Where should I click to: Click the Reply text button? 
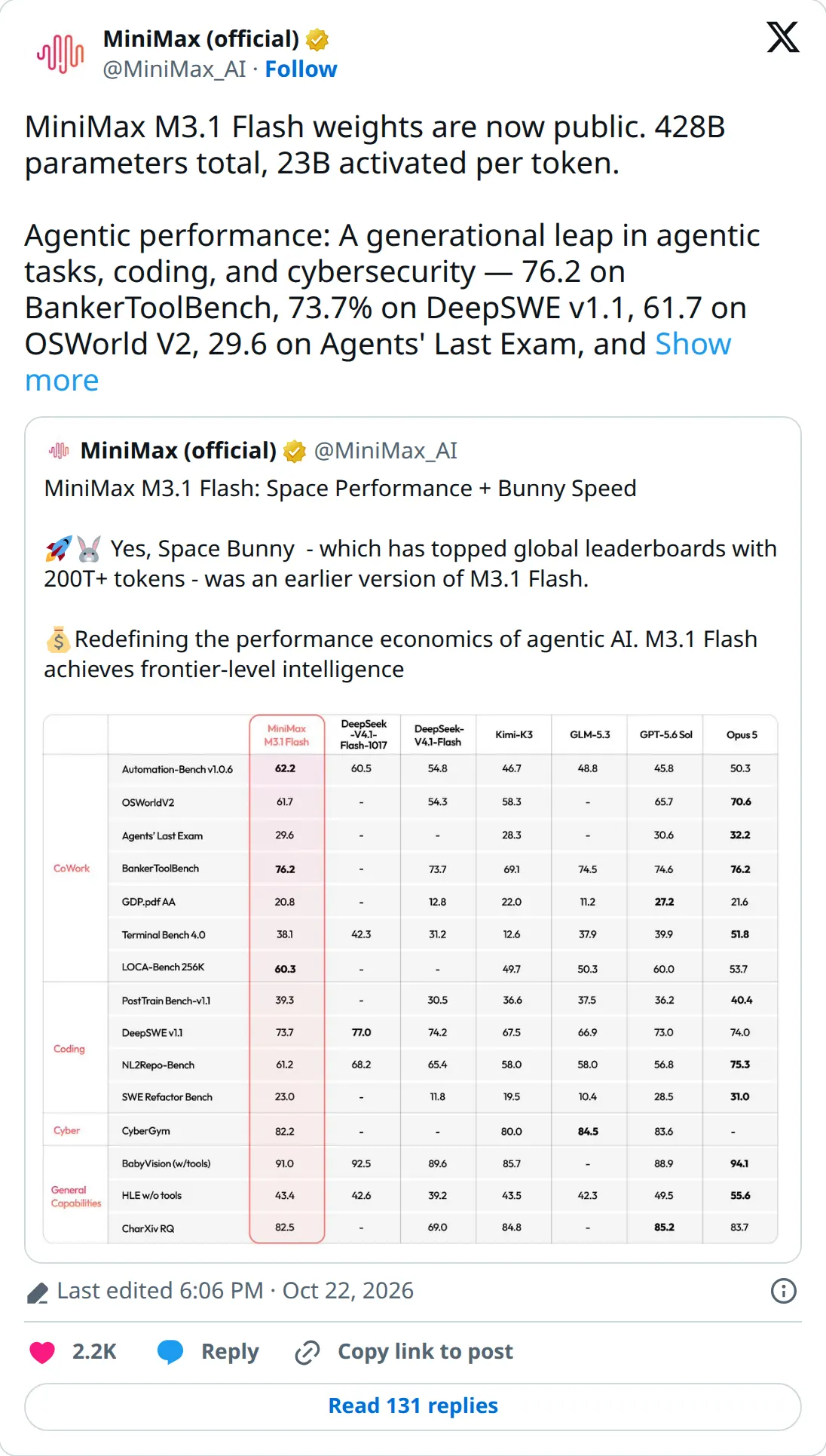coord(230,1352)
